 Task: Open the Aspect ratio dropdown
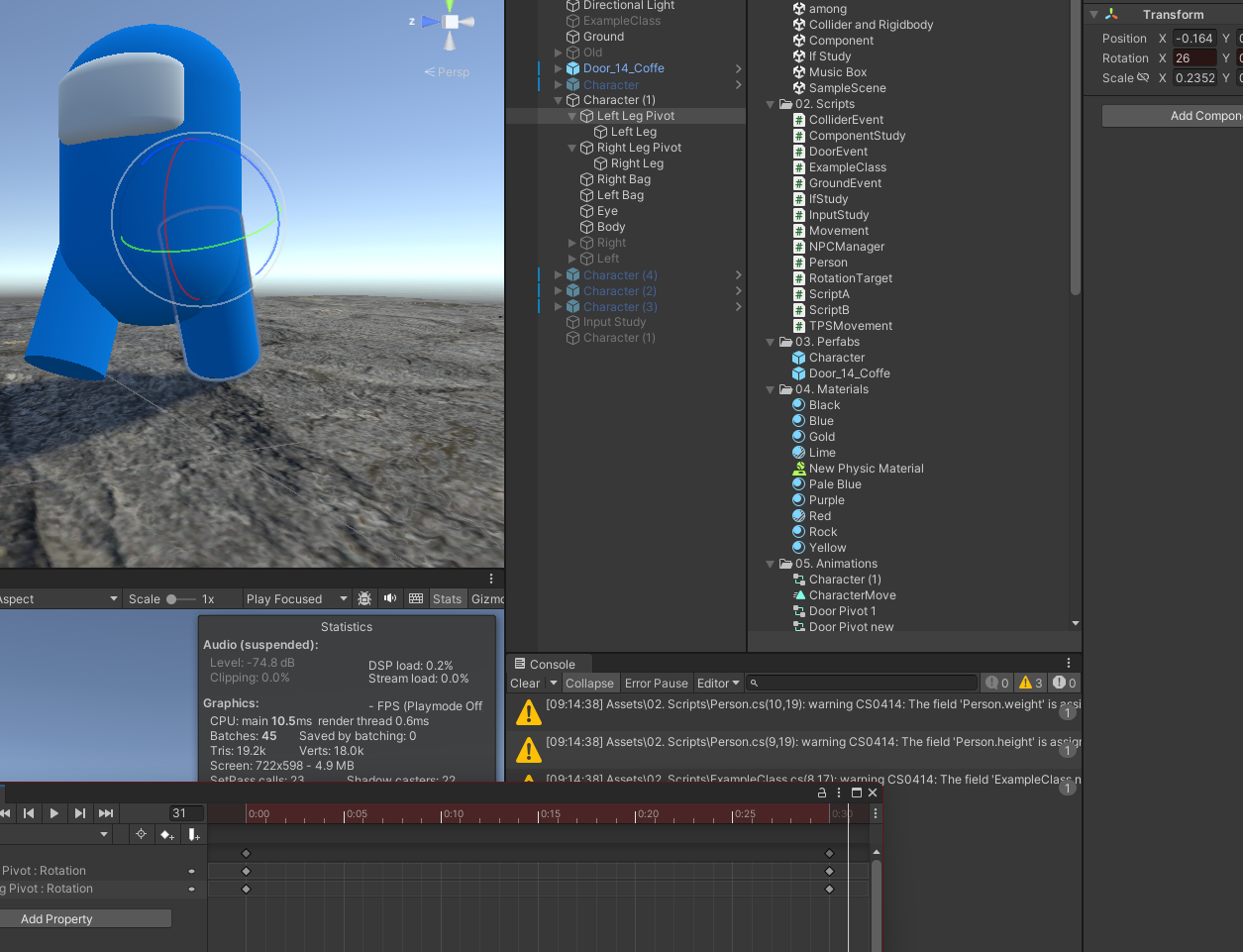tap(58, 598)
